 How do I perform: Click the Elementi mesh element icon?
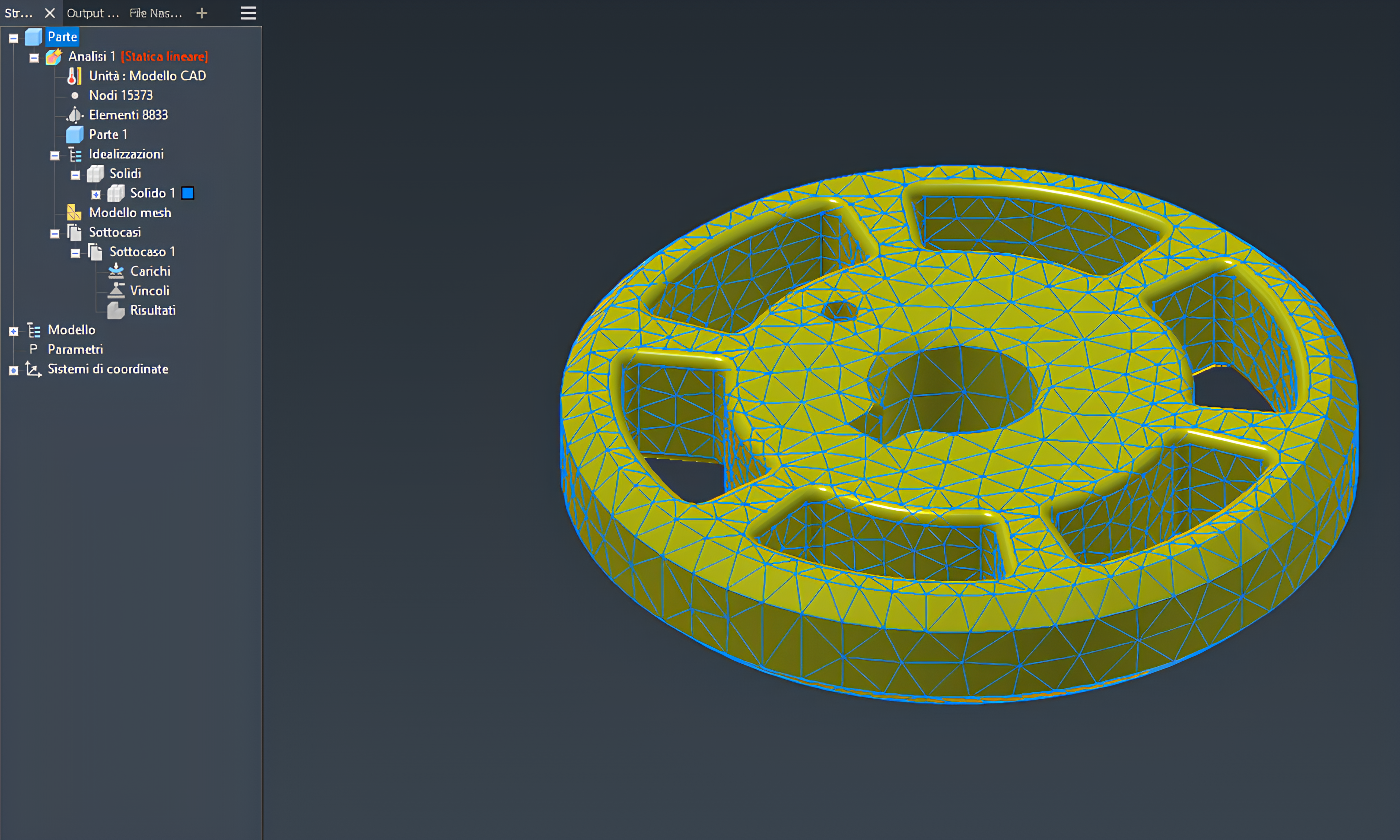[x=75, y=115]
